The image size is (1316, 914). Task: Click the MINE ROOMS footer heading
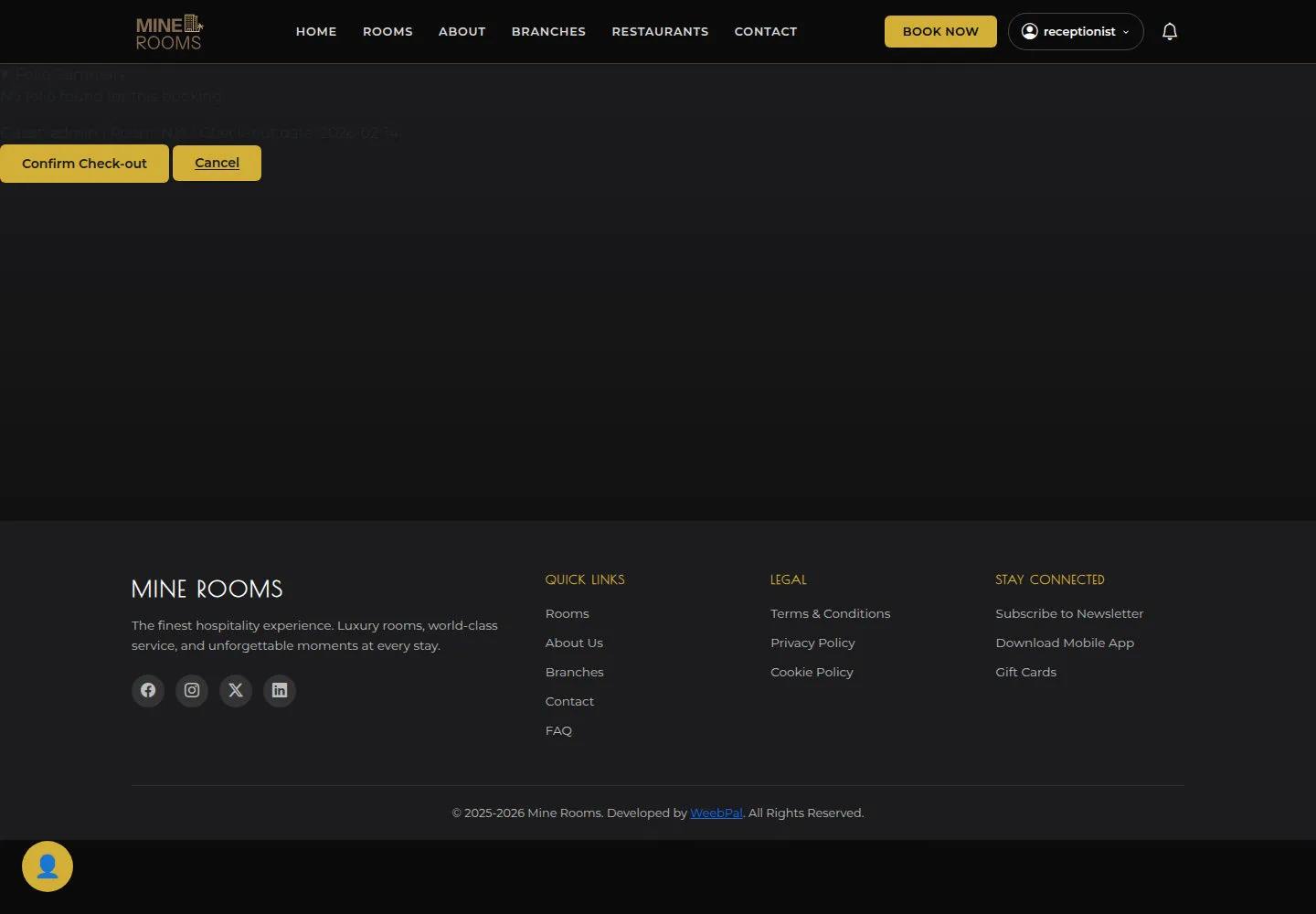point(207,589)
